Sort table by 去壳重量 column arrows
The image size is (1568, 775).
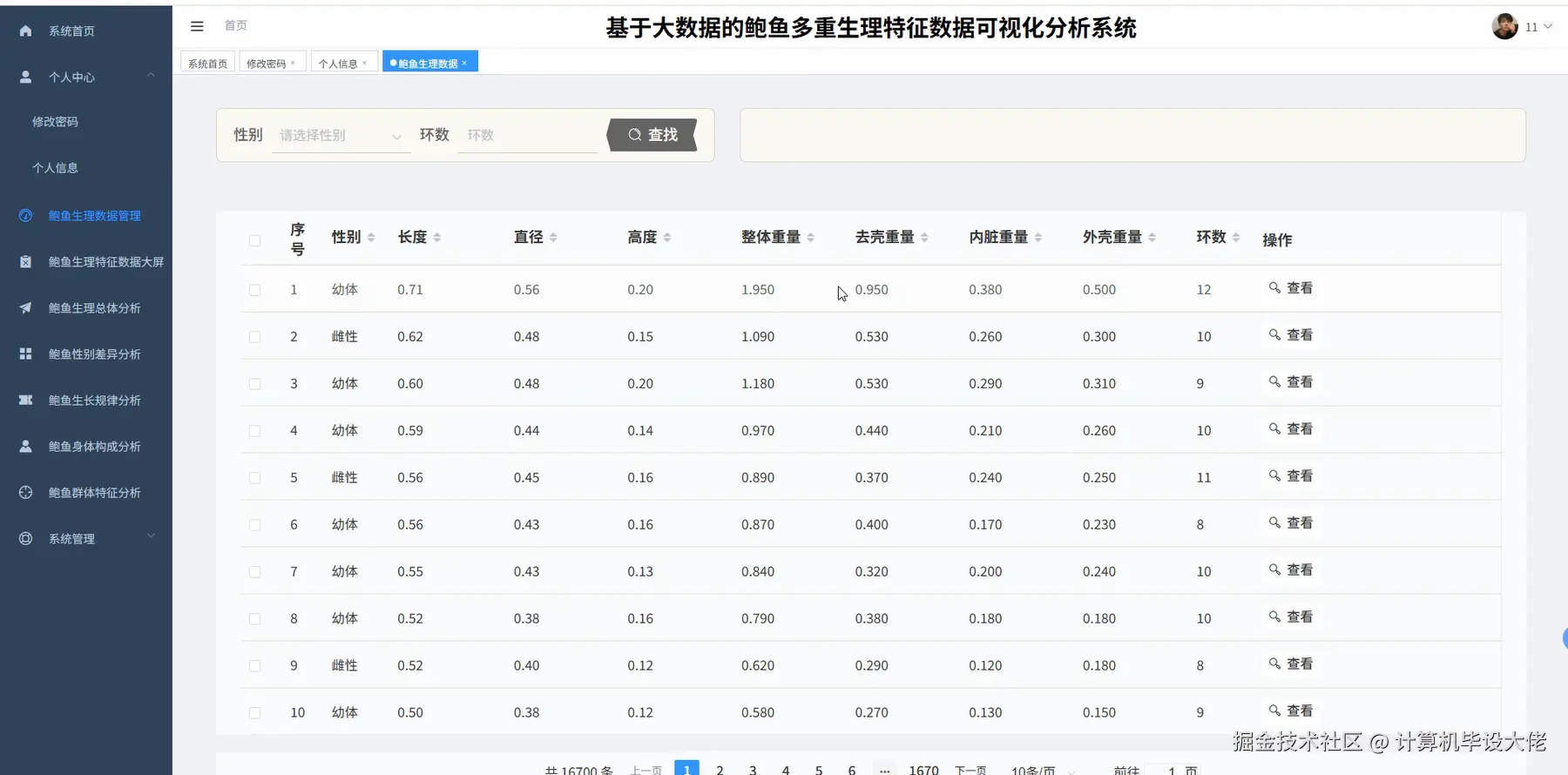pyautogui.click(x=924, y=237)
